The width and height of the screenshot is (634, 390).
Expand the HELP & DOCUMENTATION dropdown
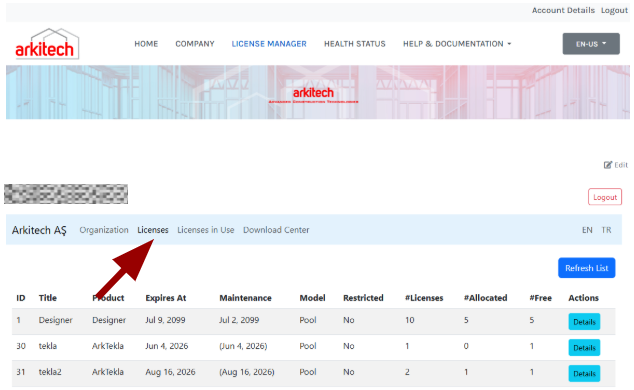pos(457,44)
